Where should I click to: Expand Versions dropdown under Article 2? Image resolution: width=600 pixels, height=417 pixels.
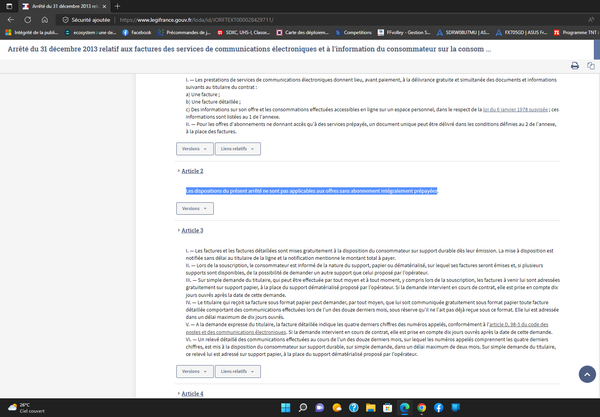coord(196,208)
